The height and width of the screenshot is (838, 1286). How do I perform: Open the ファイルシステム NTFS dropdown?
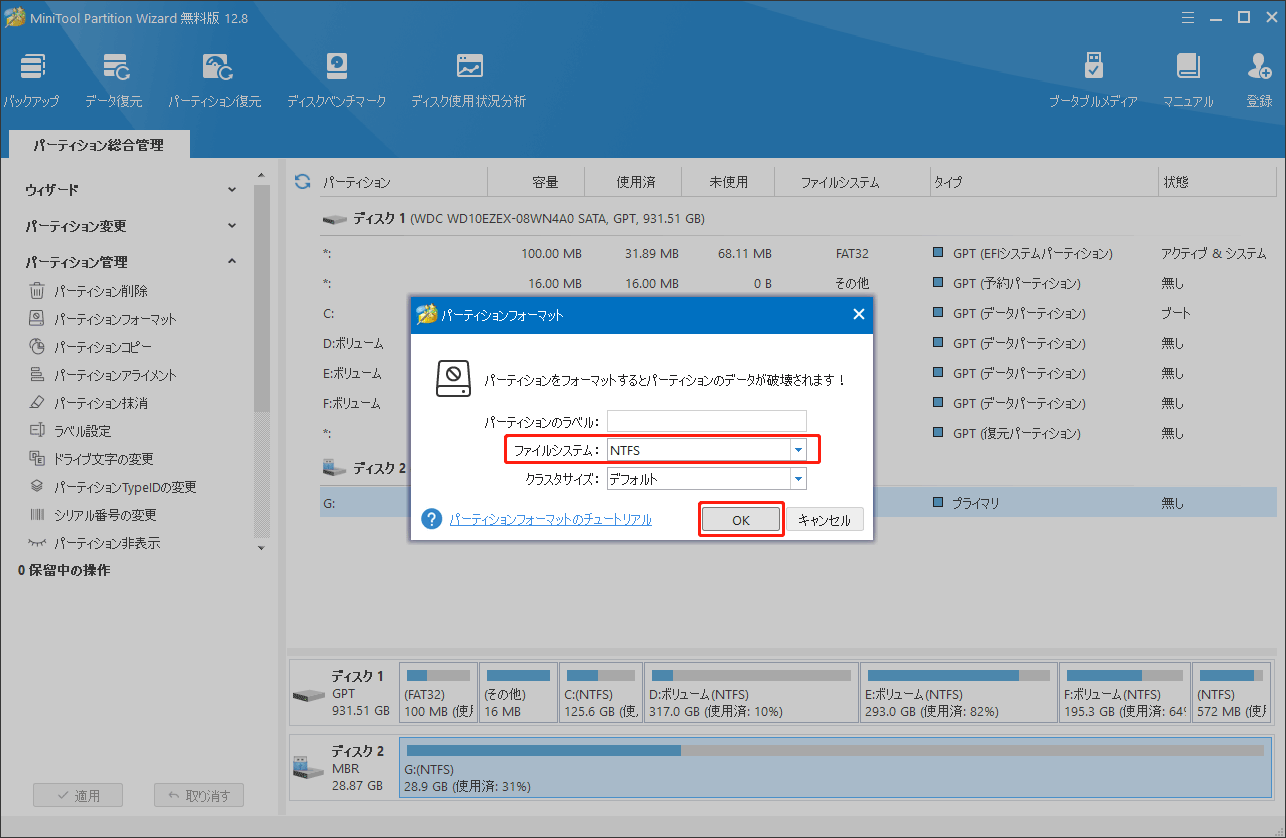click(x=798, y=450)
